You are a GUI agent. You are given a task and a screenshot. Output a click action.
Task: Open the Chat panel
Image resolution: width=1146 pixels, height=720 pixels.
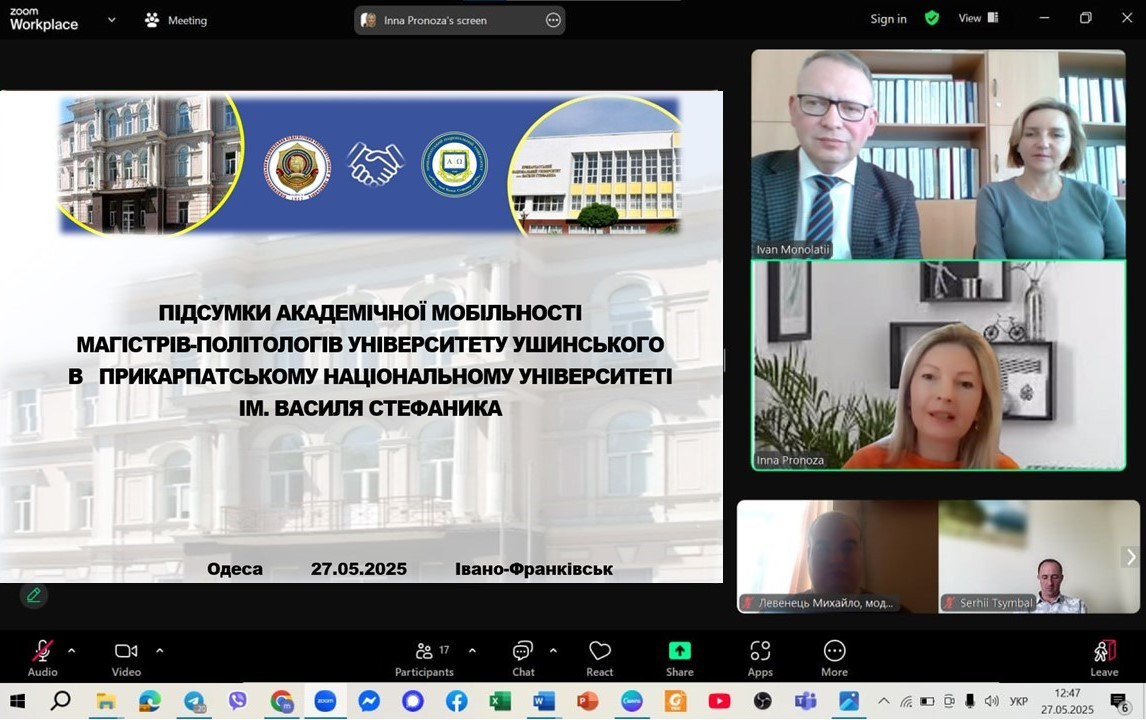(523, 658)
